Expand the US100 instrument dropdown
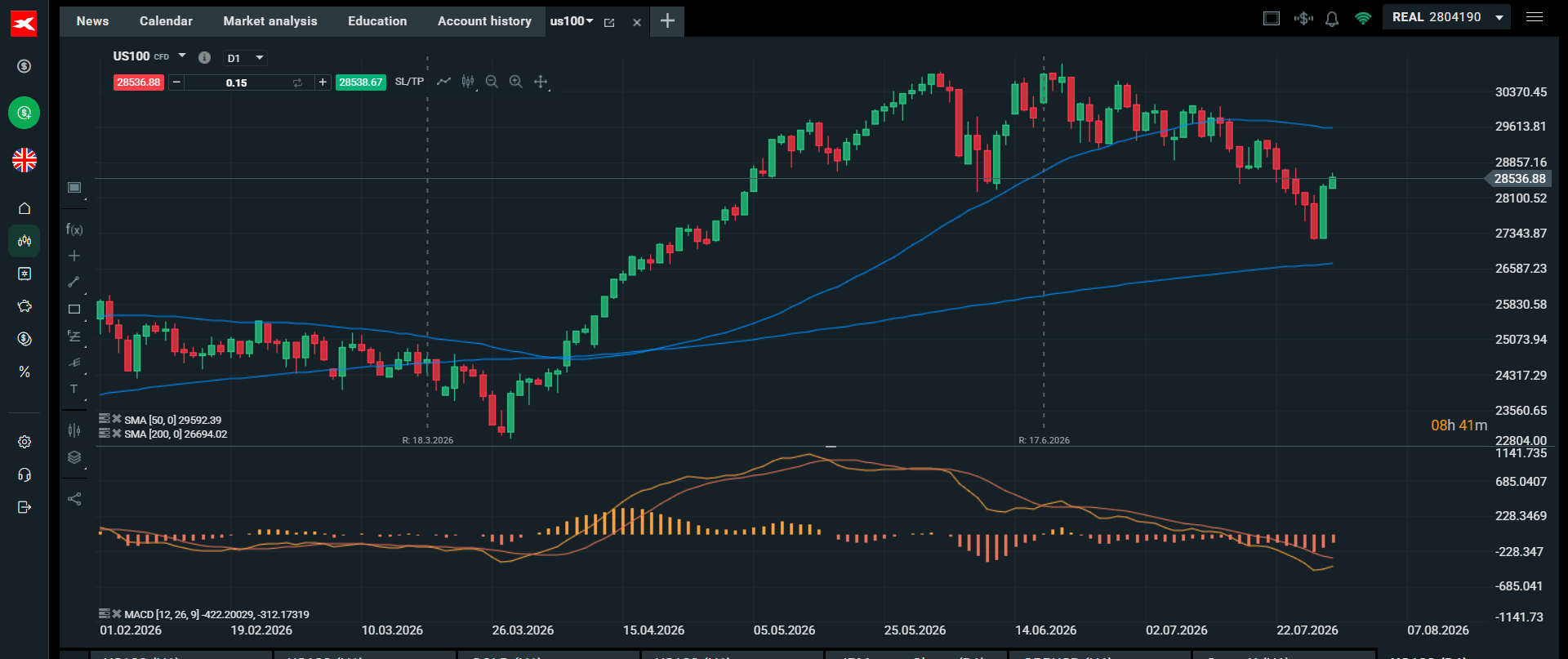1568x659 pixels. [x=182, y=56]
